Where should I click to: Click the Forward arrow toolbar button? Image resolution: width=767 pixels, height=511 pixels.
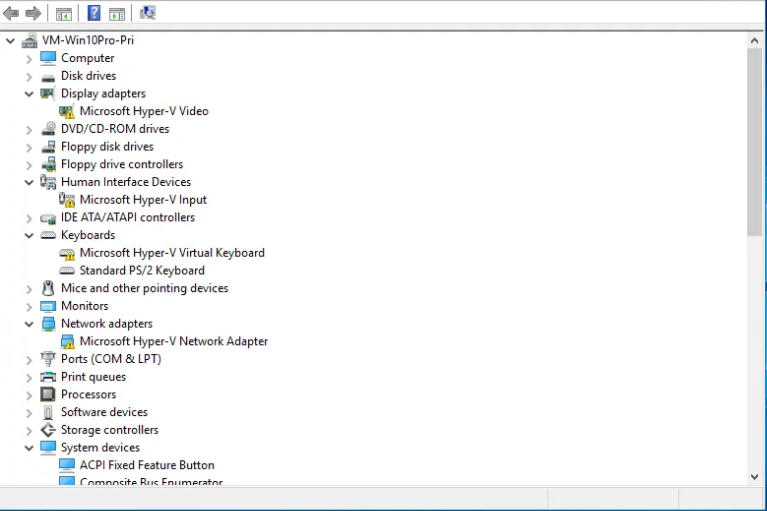click(33, 13)
